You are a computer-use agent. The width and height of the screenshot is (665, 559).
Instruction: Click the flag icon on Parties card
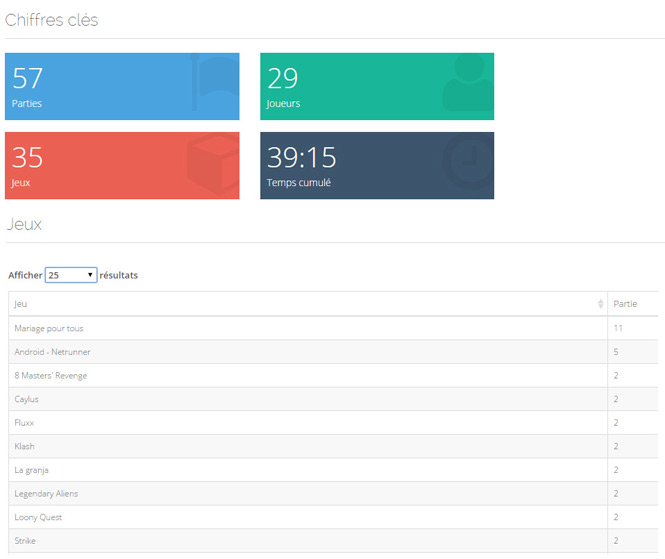215,82
